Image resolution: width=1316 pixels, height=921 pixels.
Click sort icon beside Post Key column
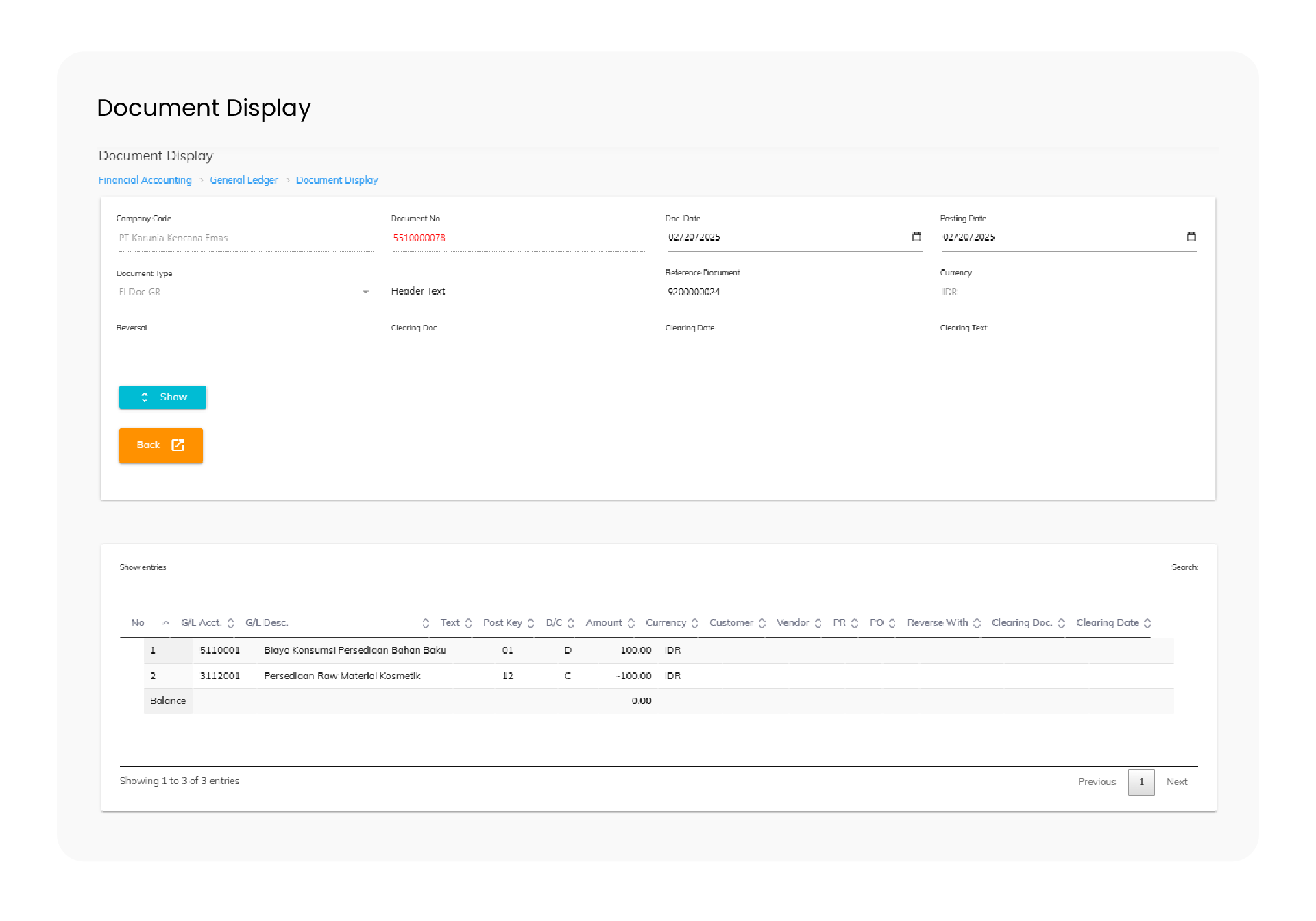tap(531, 623)
